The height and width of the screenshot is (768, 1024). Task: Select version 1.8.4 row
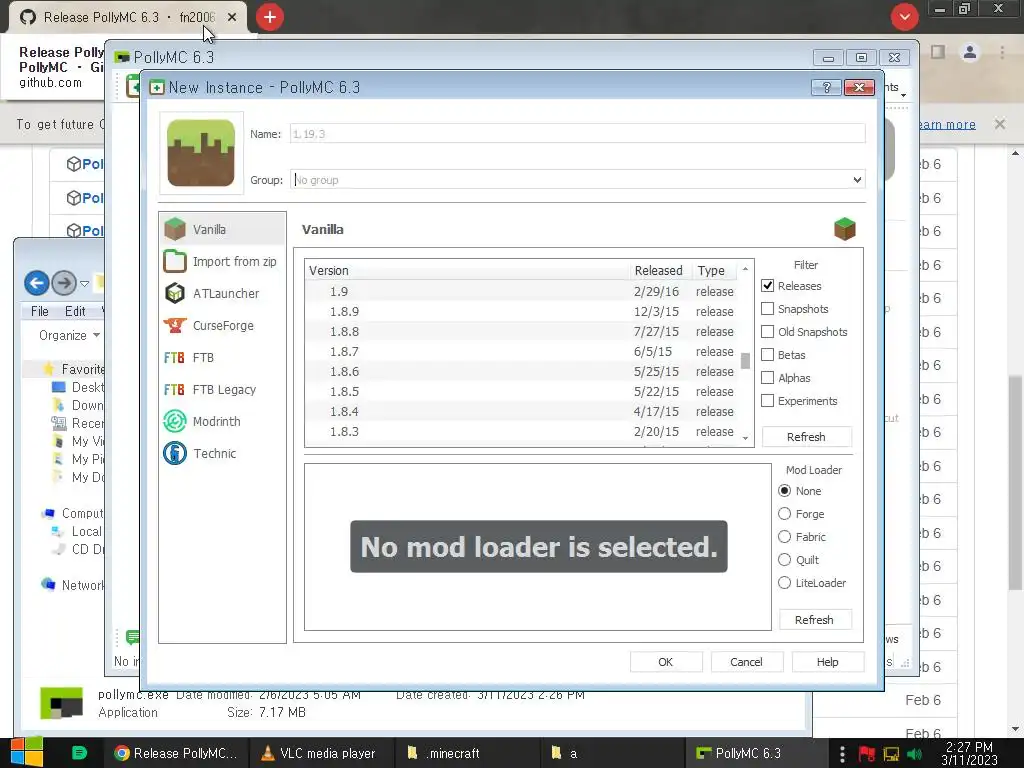(522, 411)
